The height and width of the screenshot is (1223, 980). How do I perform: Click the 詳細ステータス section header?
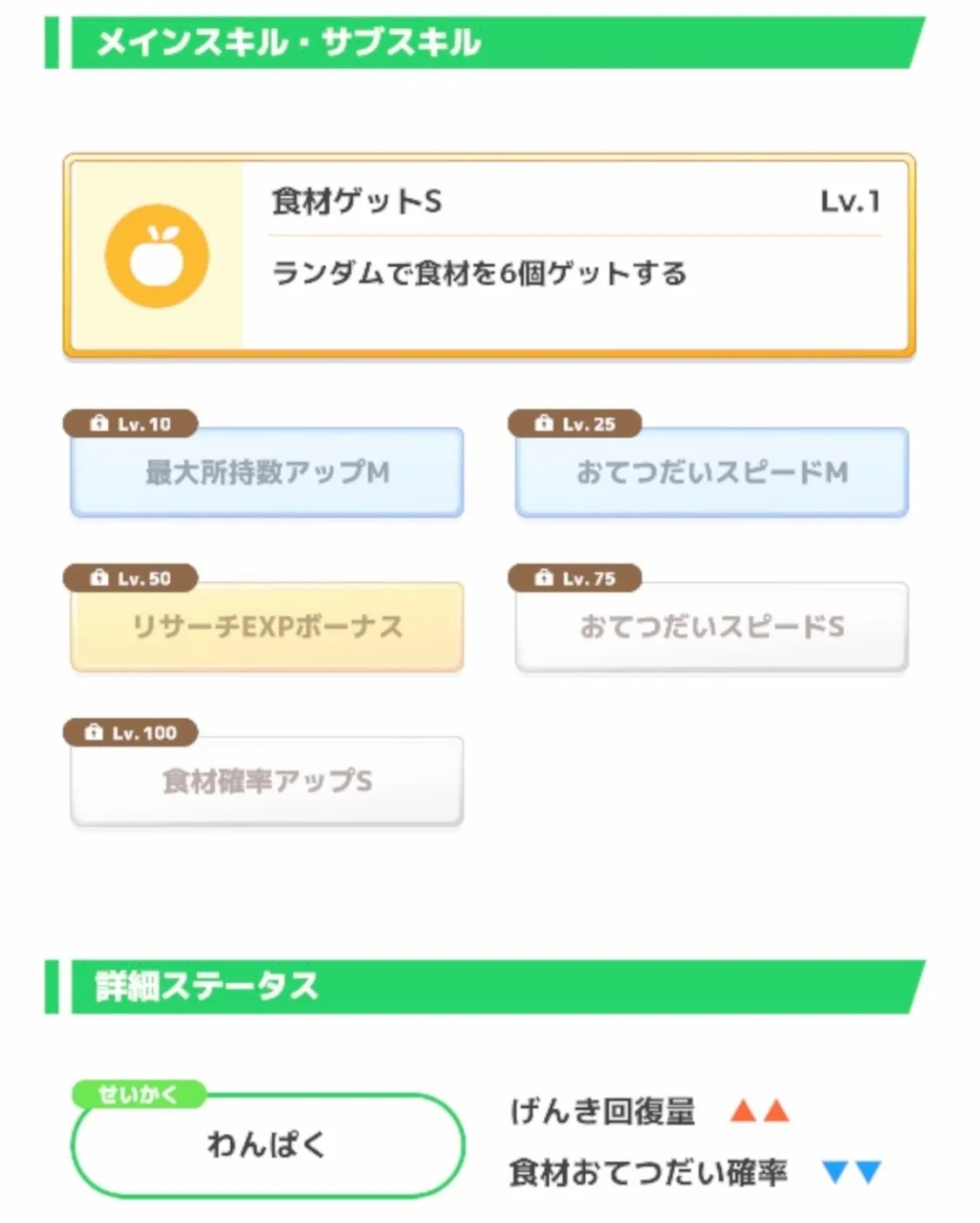[x=207, y=987]
